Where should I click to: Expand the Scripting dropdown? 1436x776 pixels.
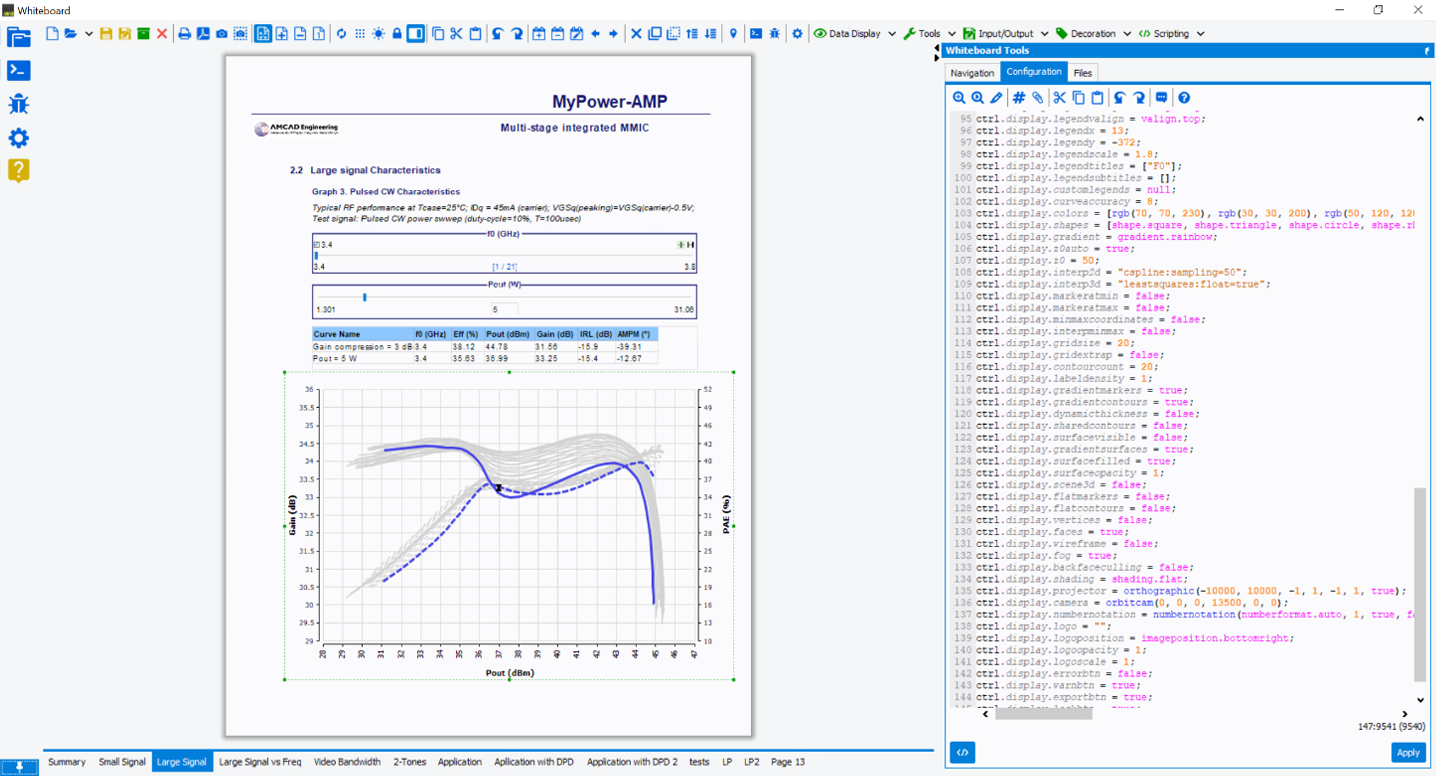[x=1200, y=33]
